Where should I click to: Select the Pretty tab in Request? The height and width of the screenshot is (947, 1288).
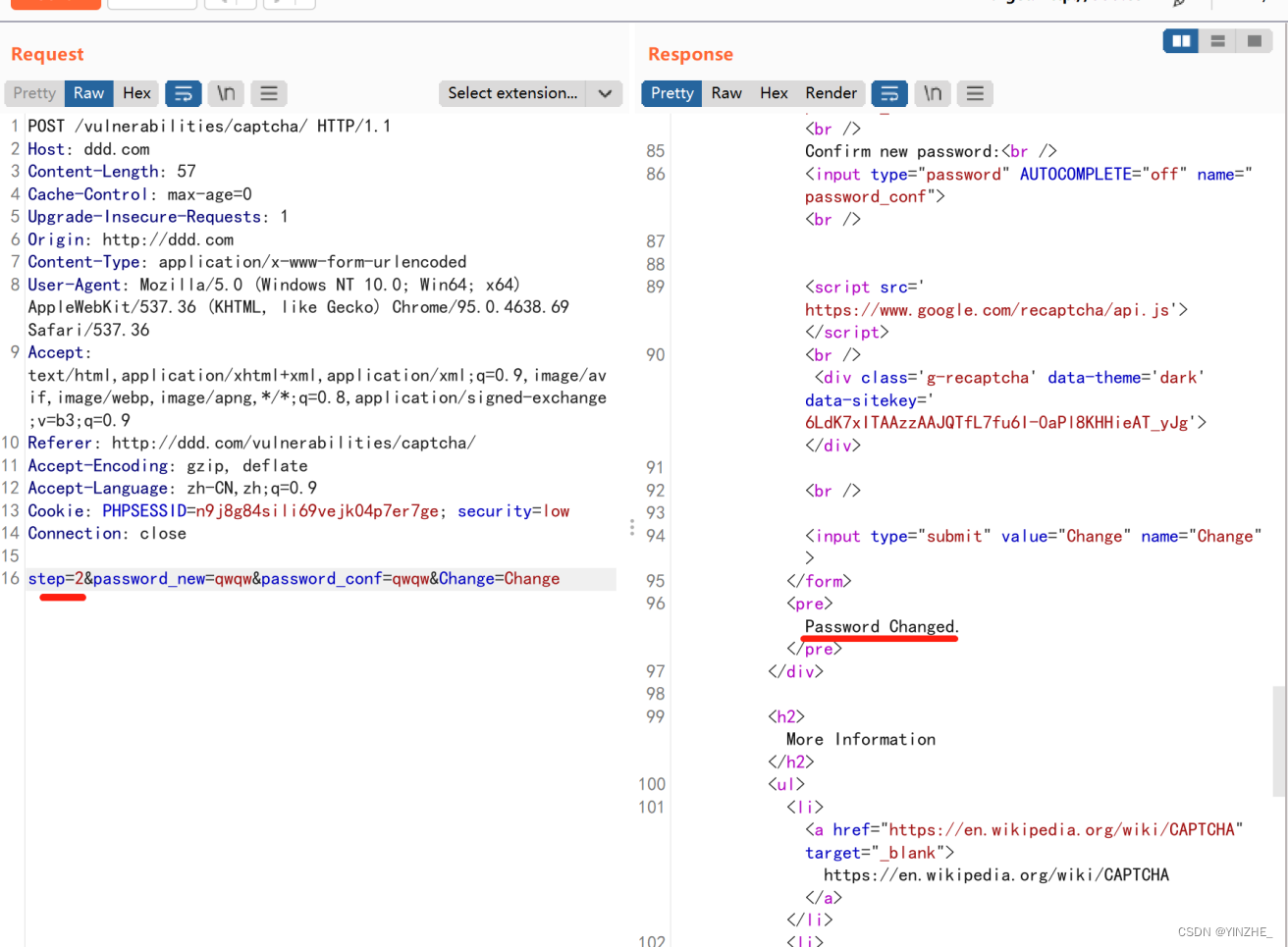point(34,93)
